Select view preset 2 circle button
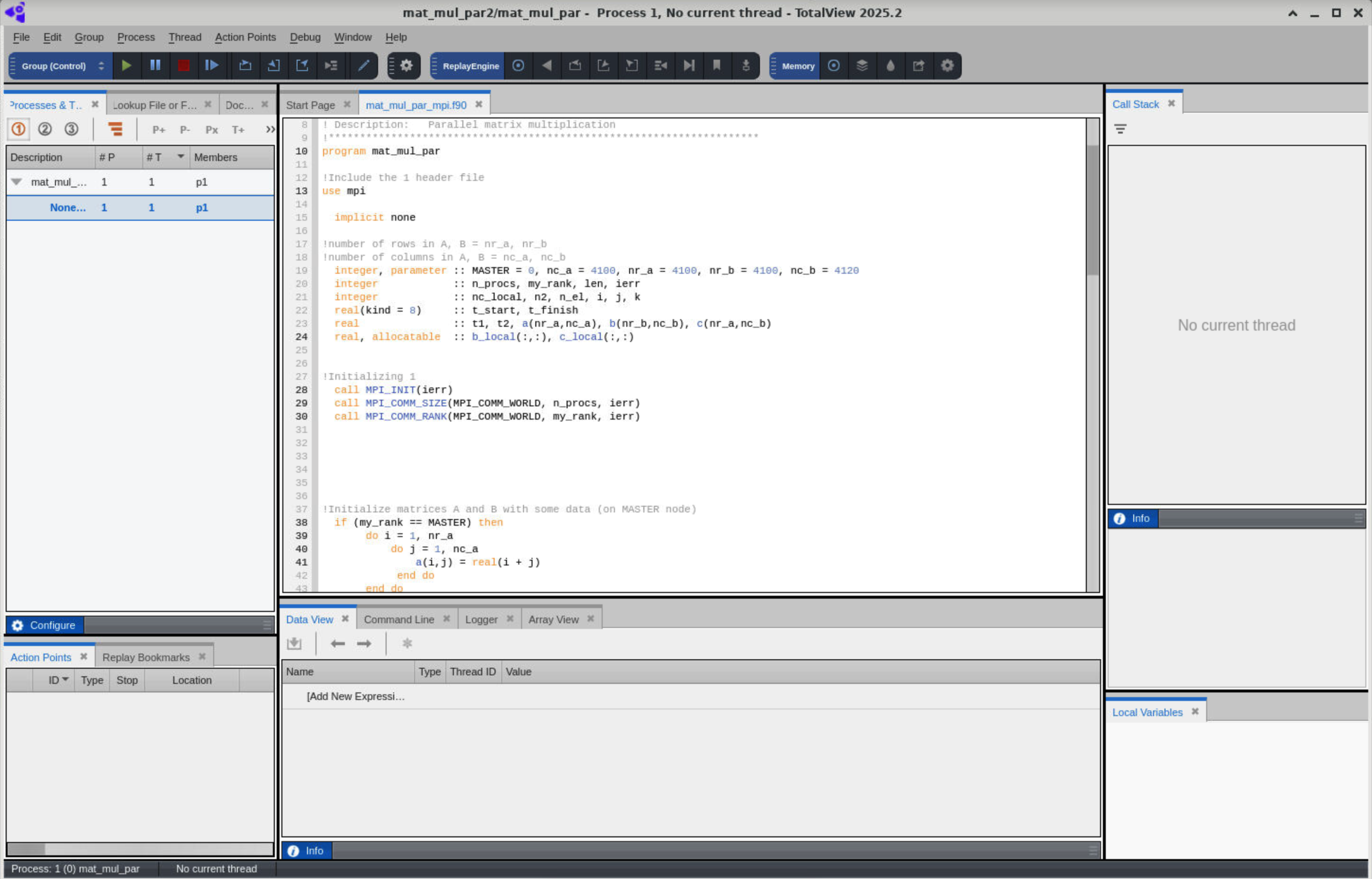 pos(45,129)
